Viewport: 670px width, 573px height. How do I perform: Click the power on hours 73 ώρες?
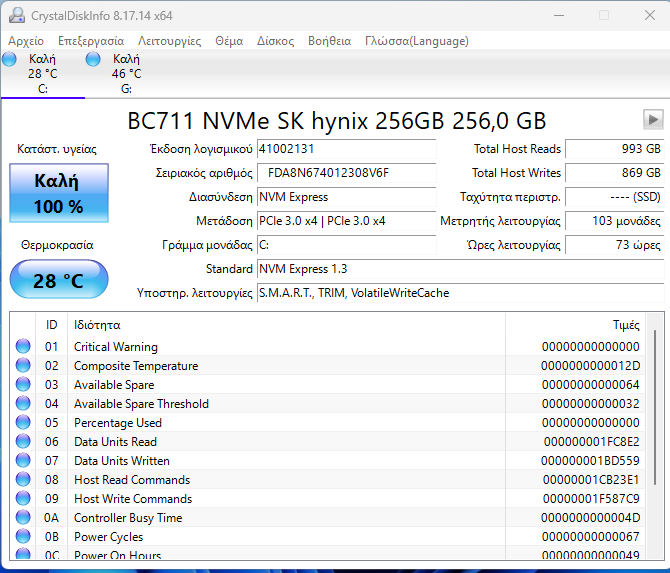pyautogui.click(x=615, y=245)
